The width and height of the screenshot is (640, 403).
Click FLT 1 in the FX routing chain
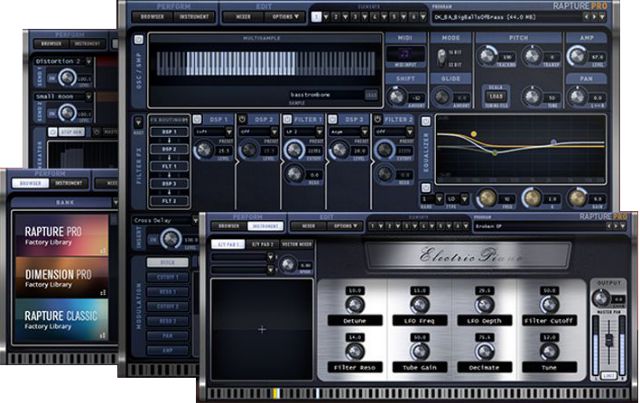point(169,167)
